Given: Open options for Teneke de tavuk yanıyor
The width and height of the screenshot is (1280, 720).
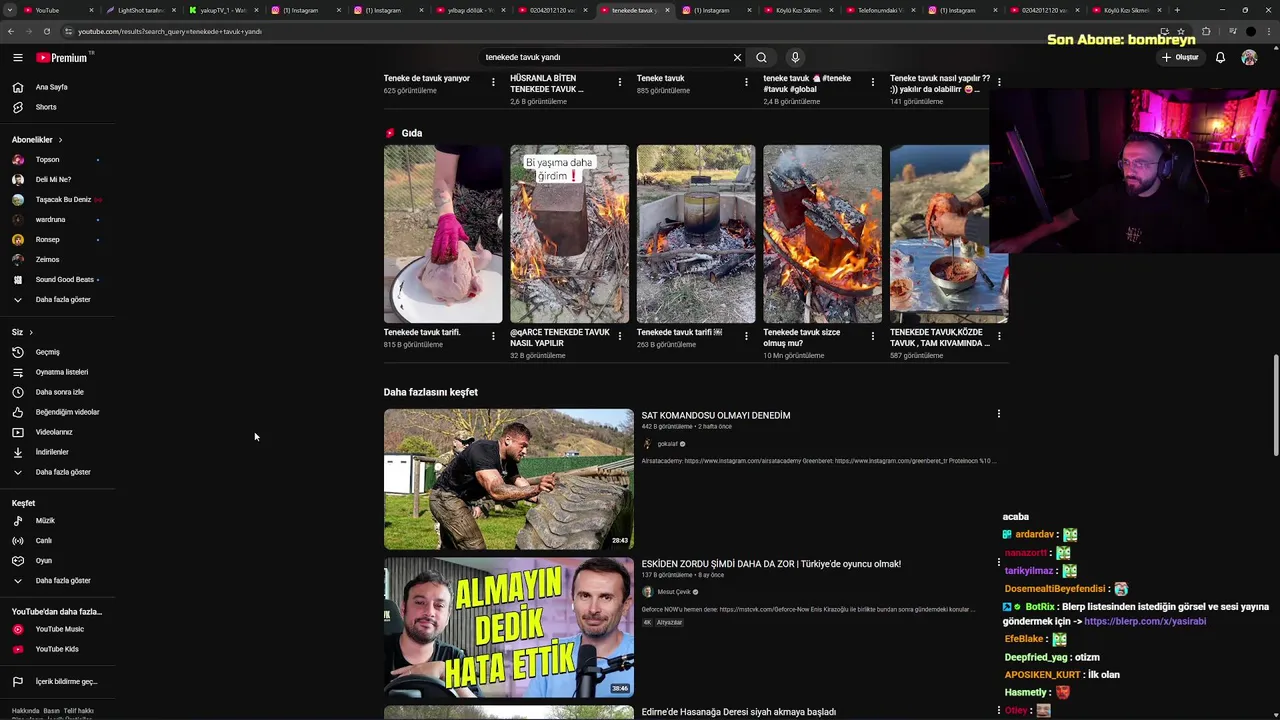Looking at the screenshot, I should (x=493, y=82).
